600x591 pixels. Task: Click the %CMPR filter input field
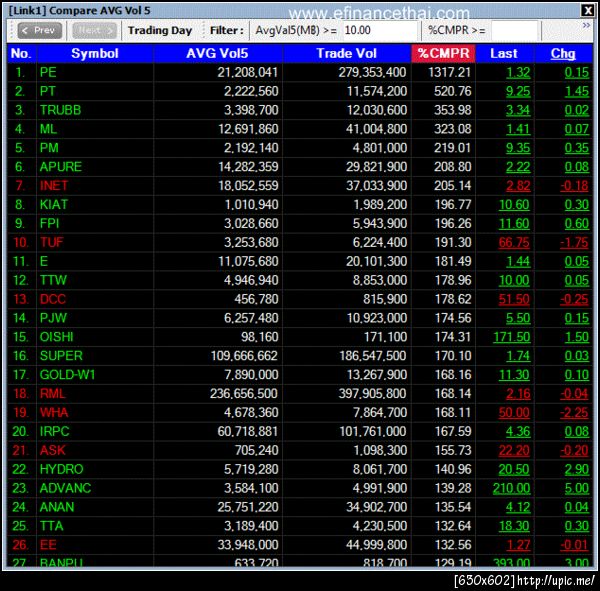coord(515,31)
